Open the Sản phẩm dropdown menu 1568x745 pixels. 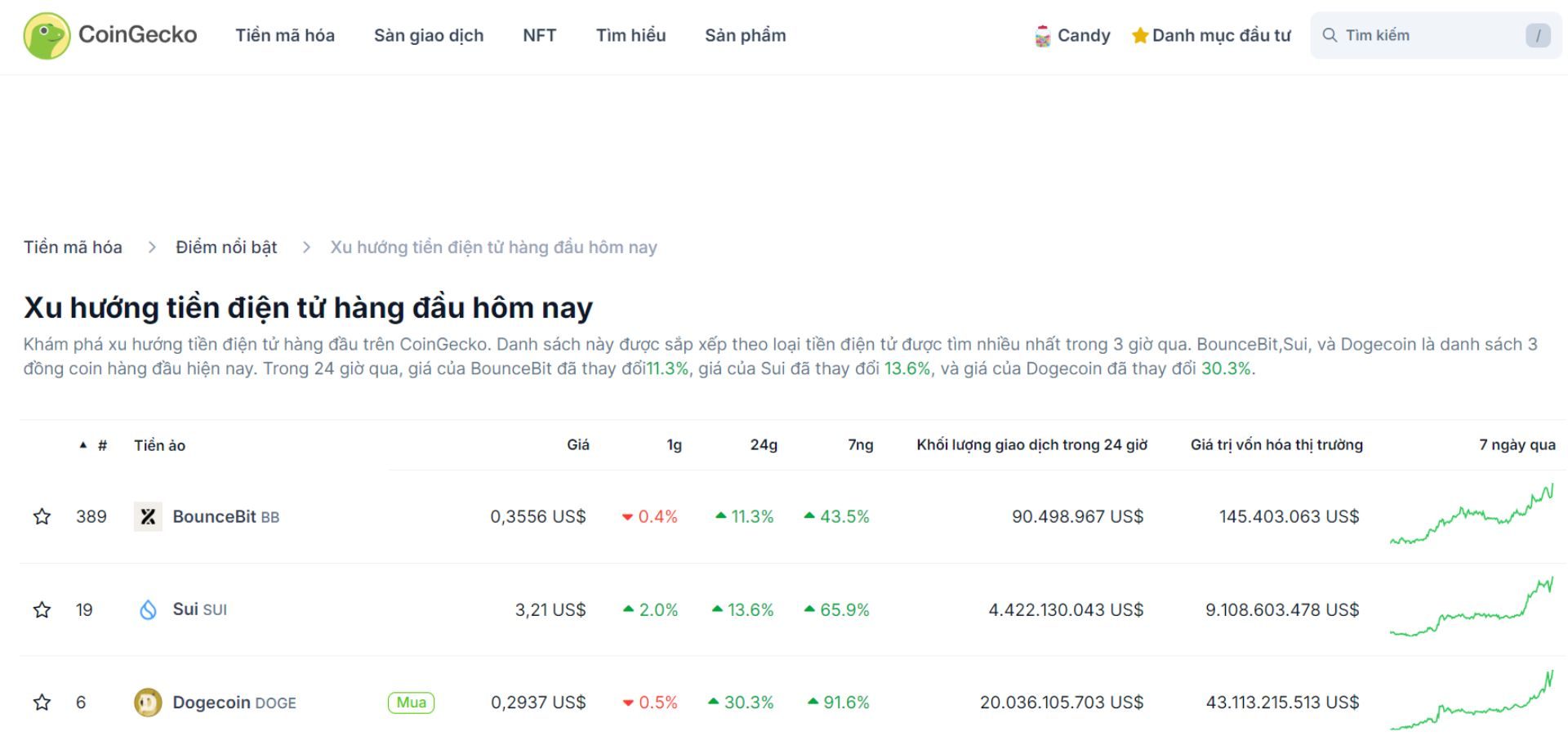pyautogui.click(x=746, y=35)
